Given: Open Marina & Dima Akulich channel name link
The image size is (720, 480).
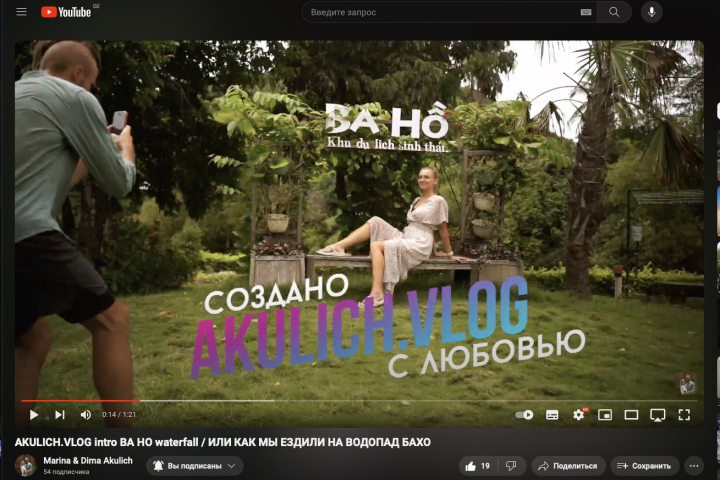Looking at the screenshot, I should tap(88, 460).
